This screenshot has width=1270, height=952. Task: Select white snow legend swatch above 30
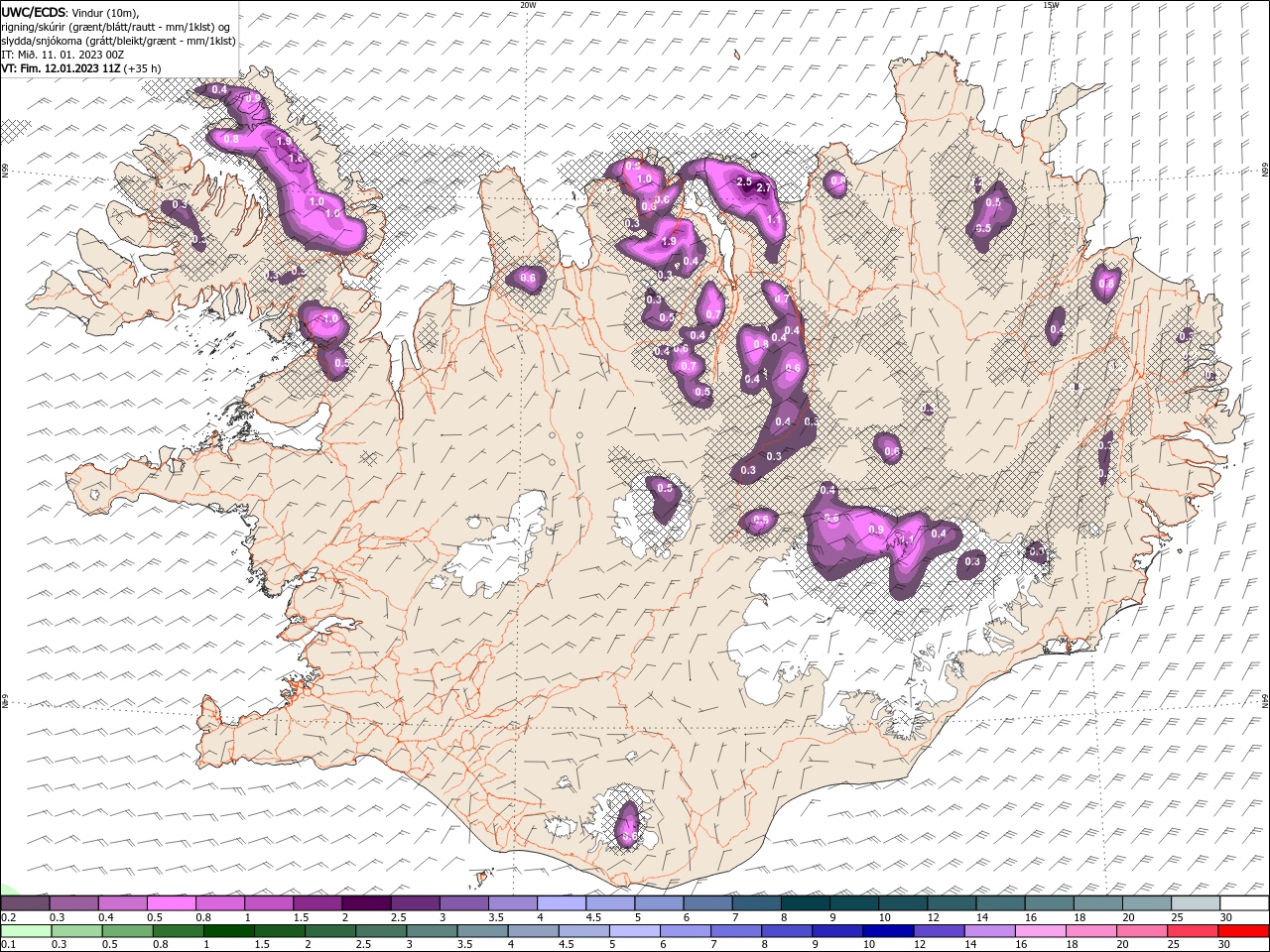tap(1243, 903)
